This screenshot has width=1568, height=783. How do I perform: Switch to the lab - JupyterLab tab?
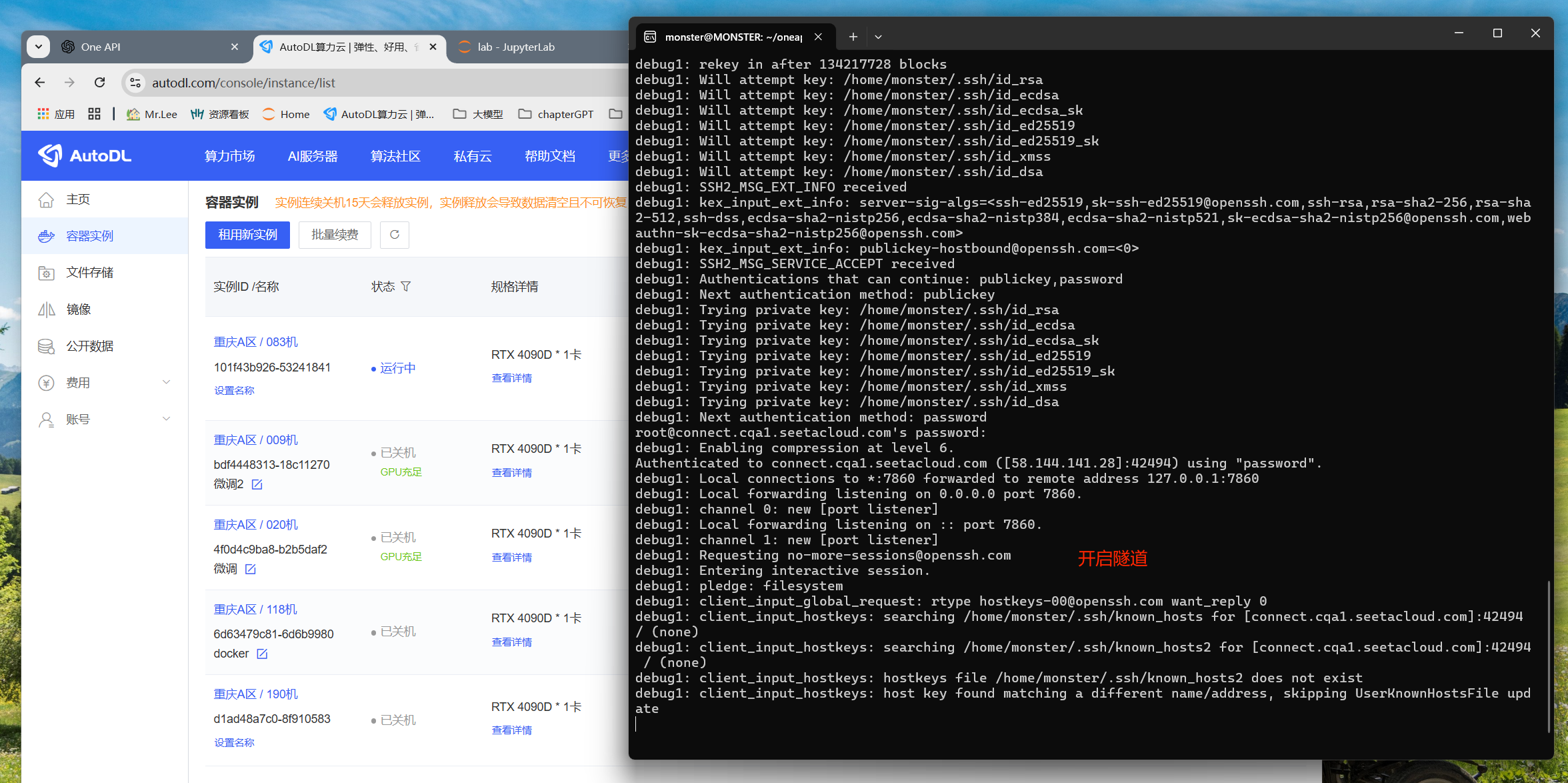pos(515,47)
